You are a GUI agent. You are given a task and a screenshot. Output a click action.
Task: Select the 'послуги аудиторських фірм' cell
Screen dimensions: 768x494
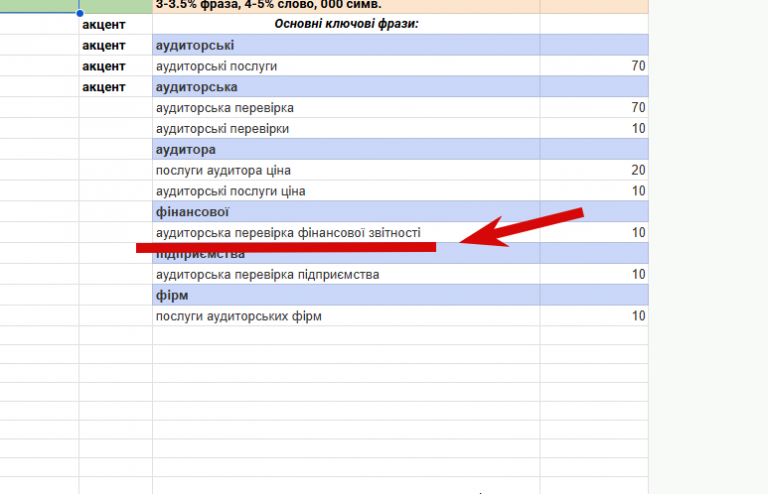[346, 316]
